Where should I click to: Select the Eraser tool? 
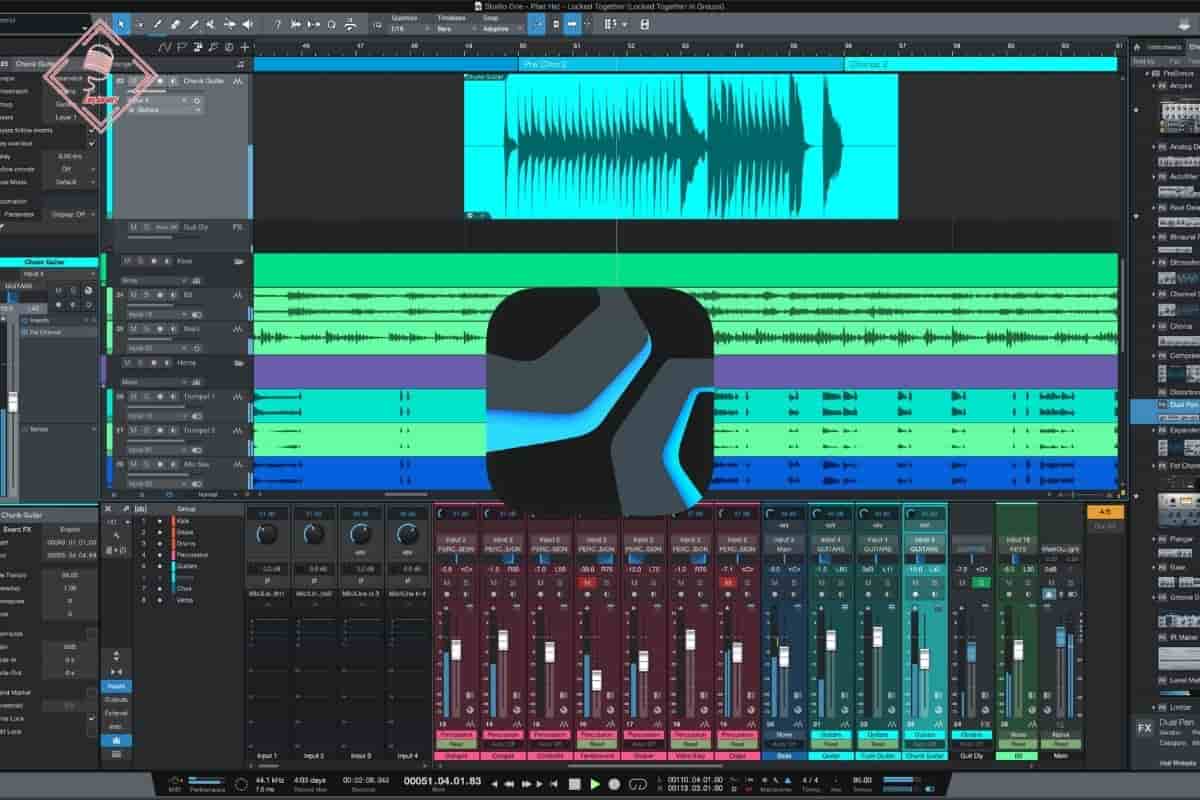[176, 23]
